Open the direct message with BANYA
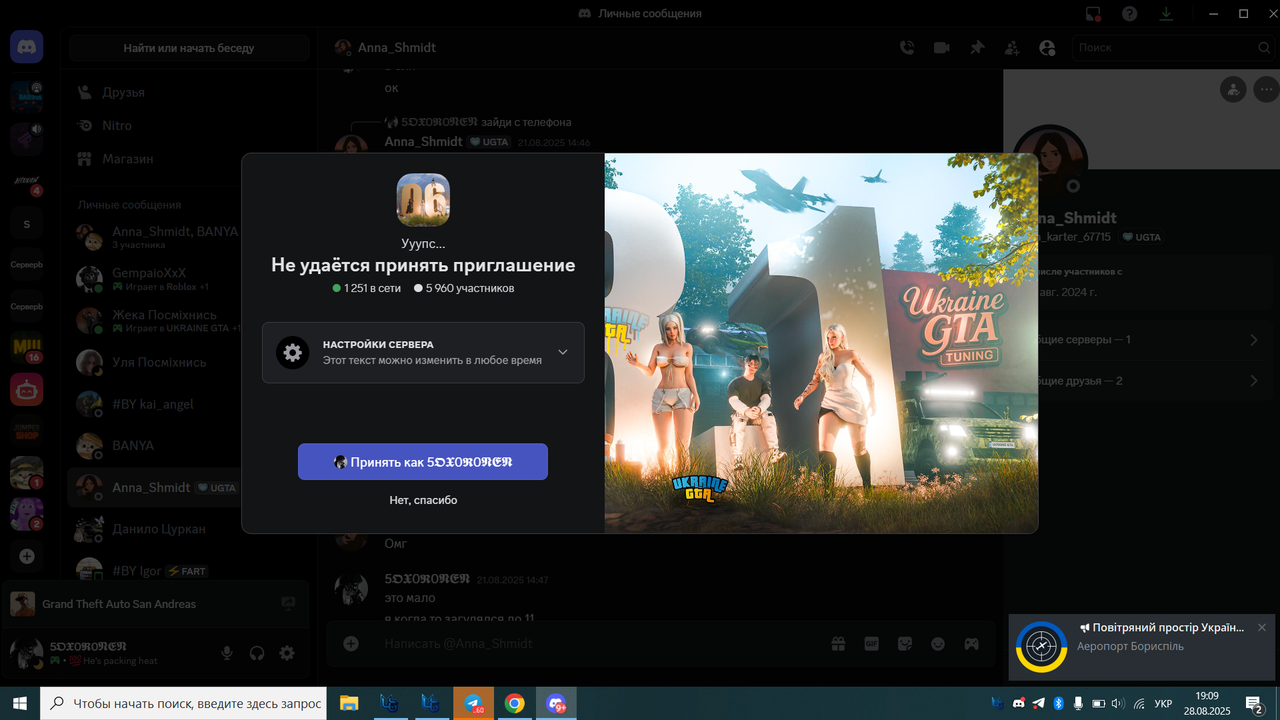This screenshot has width=1280, height=720. (155, 445)
